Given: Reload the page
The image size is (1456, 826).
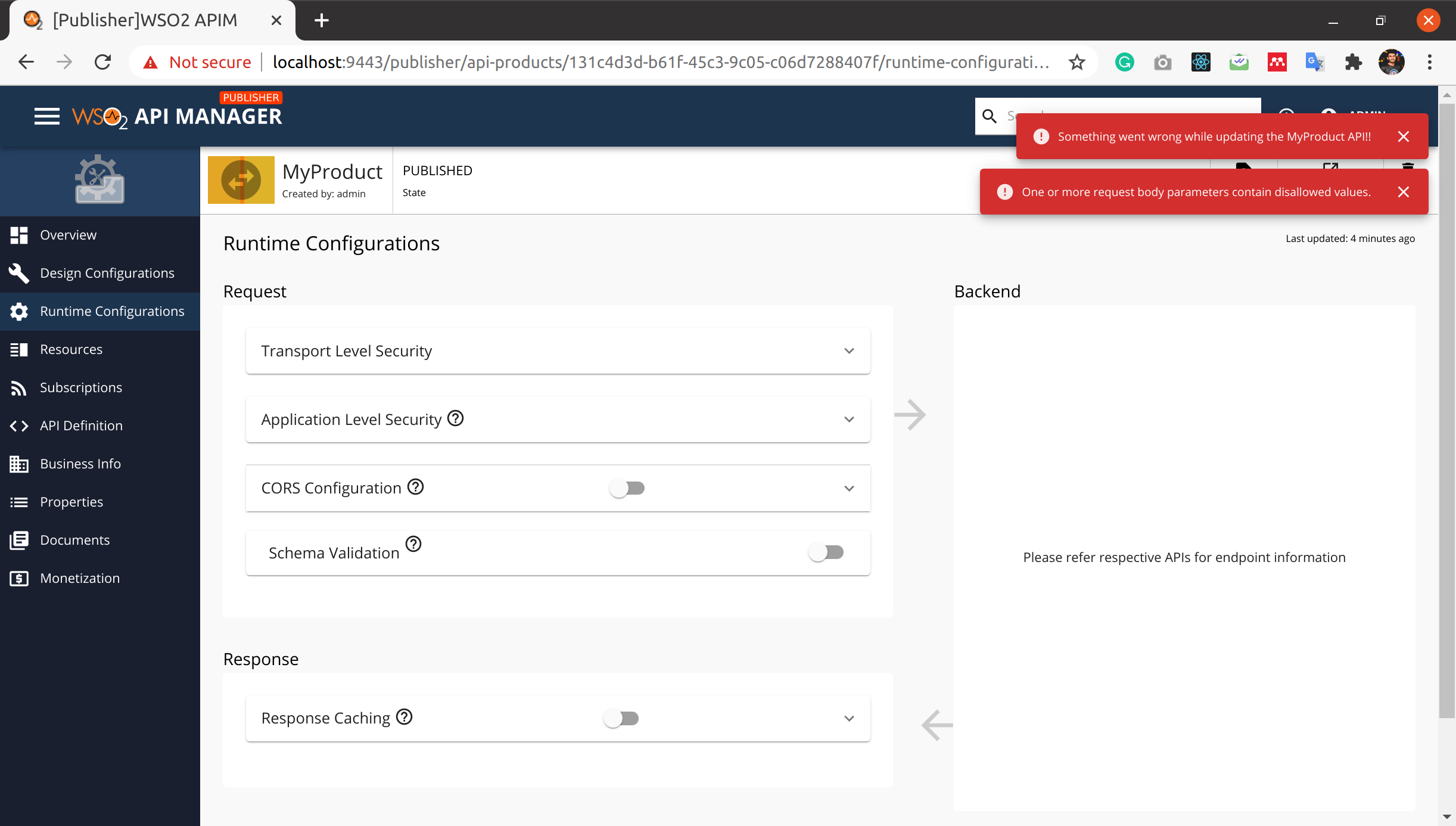Looking at the screenshot, I should [103, 62].
